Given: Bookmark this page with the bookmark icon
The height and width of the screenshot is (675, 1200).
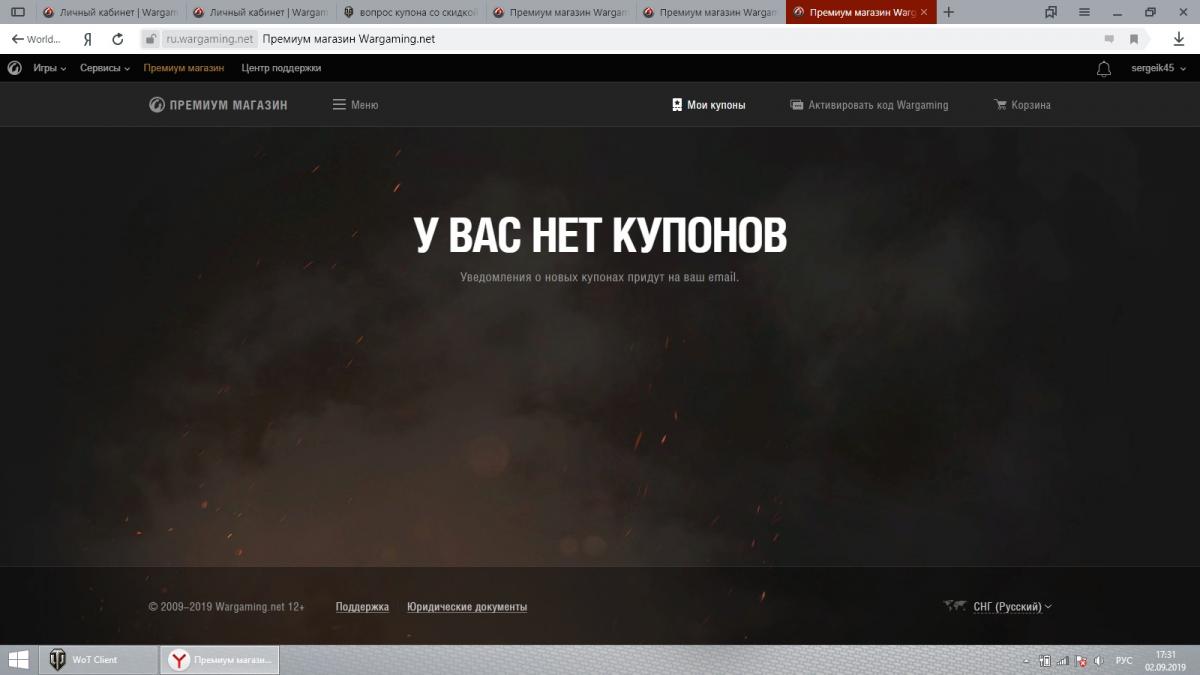Looking at the screenshot, I should pos(1134,39).
